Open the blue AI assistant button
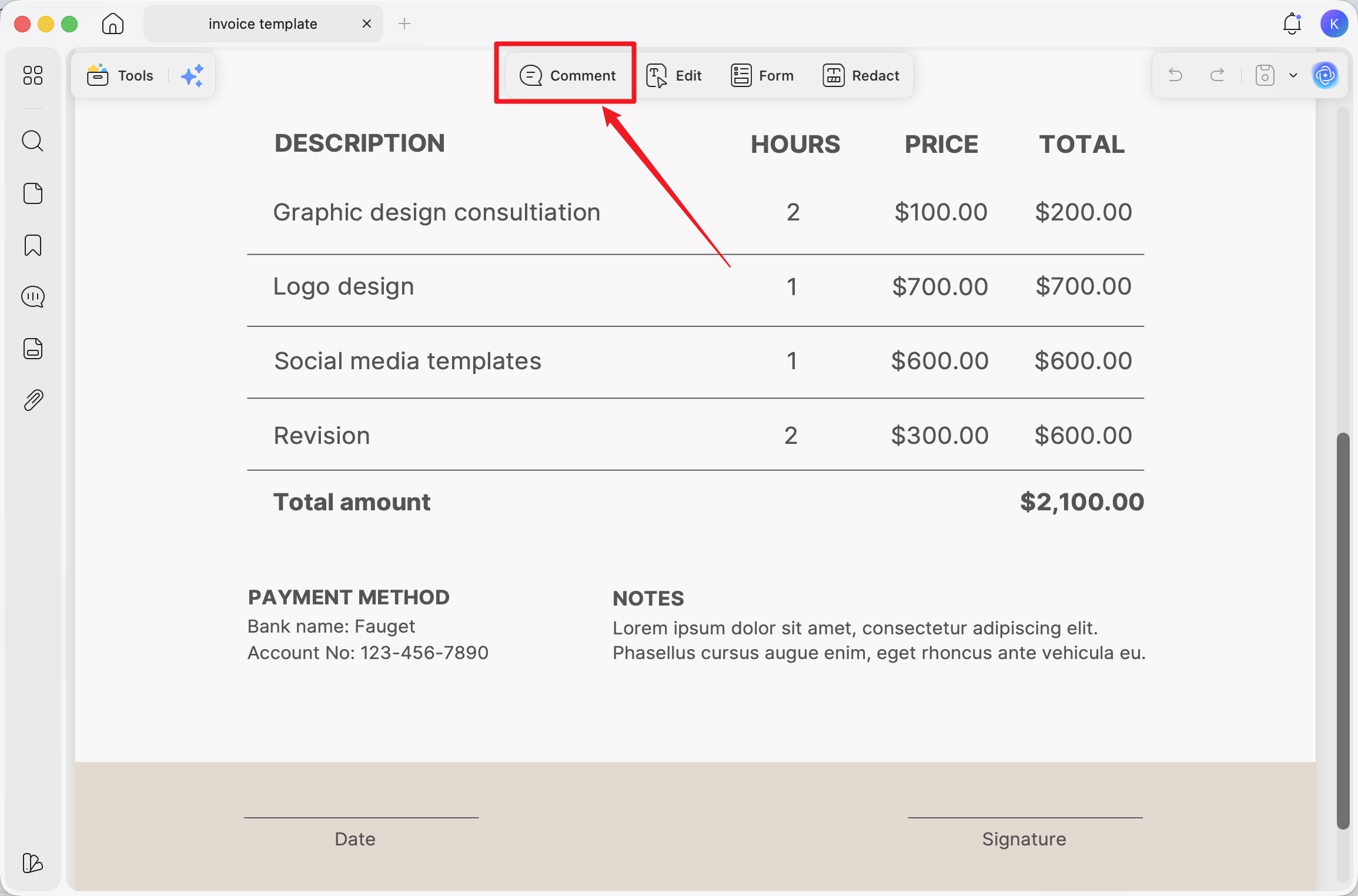Viewport: 1358px width, 896px height. point(1325,75)
